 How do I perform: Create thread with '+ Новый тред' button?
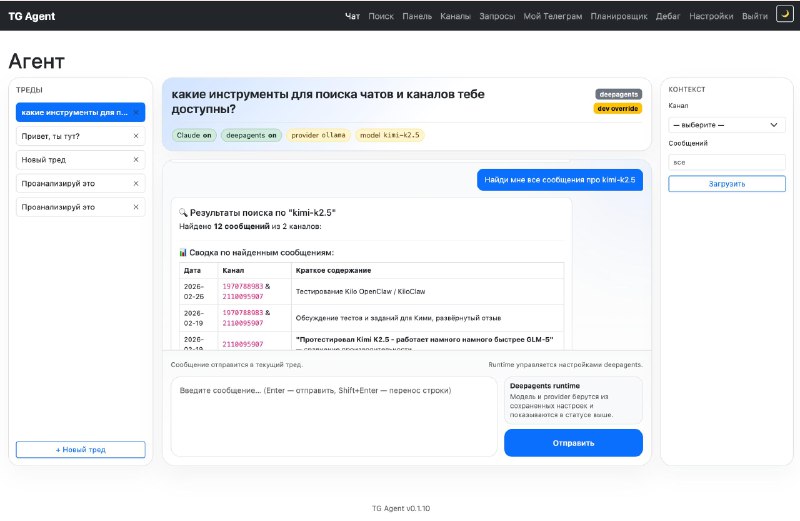(x=81, y=450)
